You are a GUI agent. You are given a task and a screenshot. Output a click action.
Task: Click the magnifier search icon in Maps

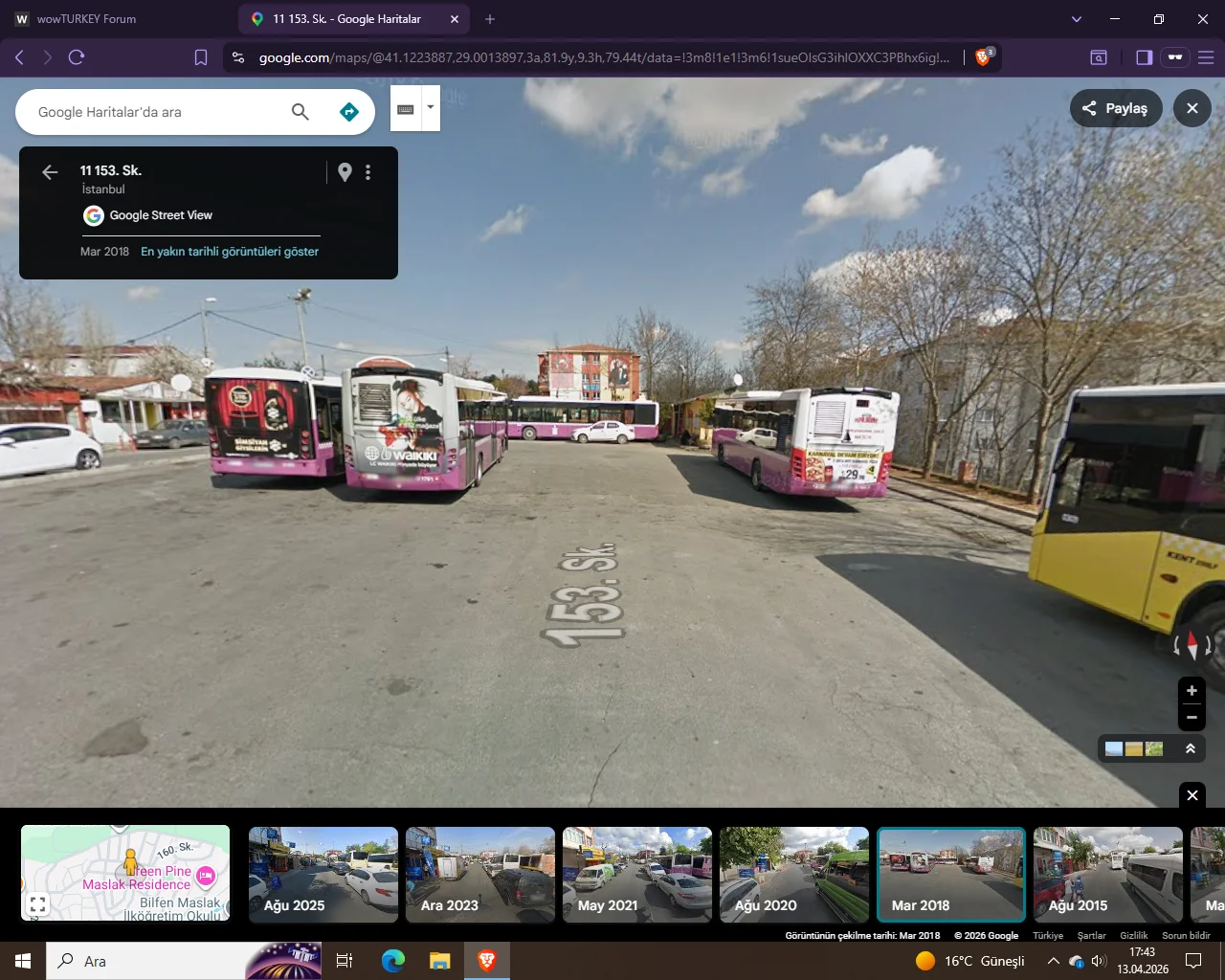point(301,112)
